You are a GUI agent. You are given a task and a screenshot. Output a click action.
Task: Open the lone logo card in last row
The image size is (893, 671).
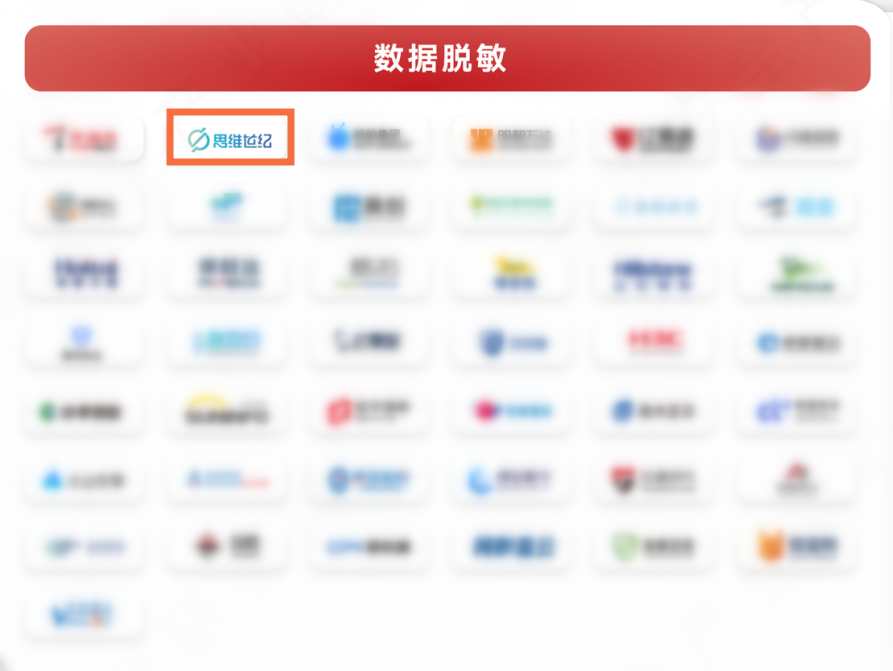[x=84, y=615]
